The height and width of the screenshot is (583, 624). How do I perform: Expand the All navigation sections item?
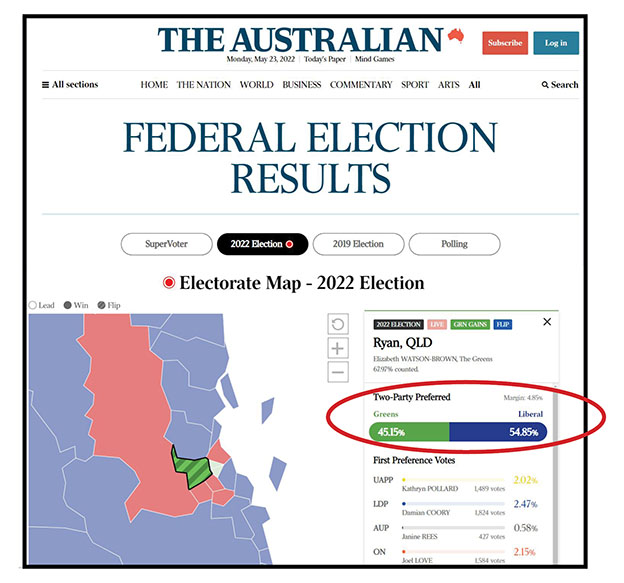tap(474, 85)
